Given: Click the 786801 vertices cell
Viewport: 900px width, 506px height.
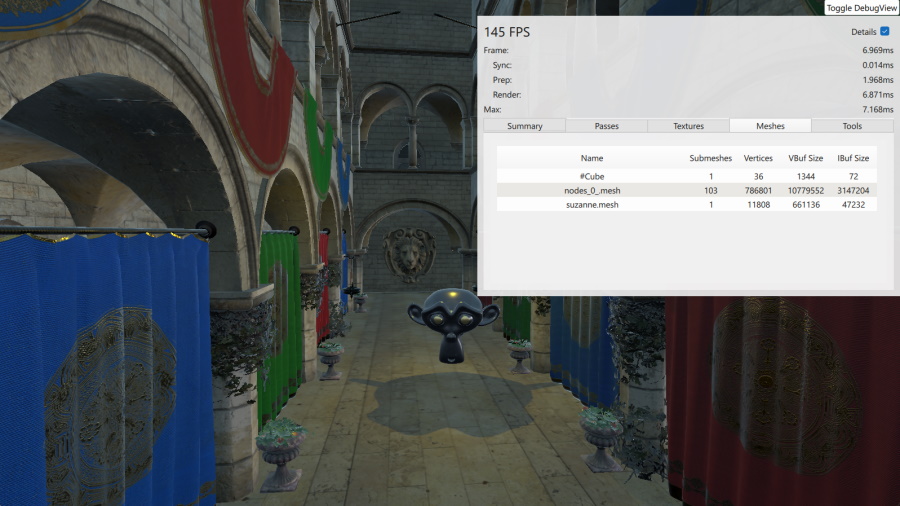Looking at the screenshot, I should tap(758, 190).
